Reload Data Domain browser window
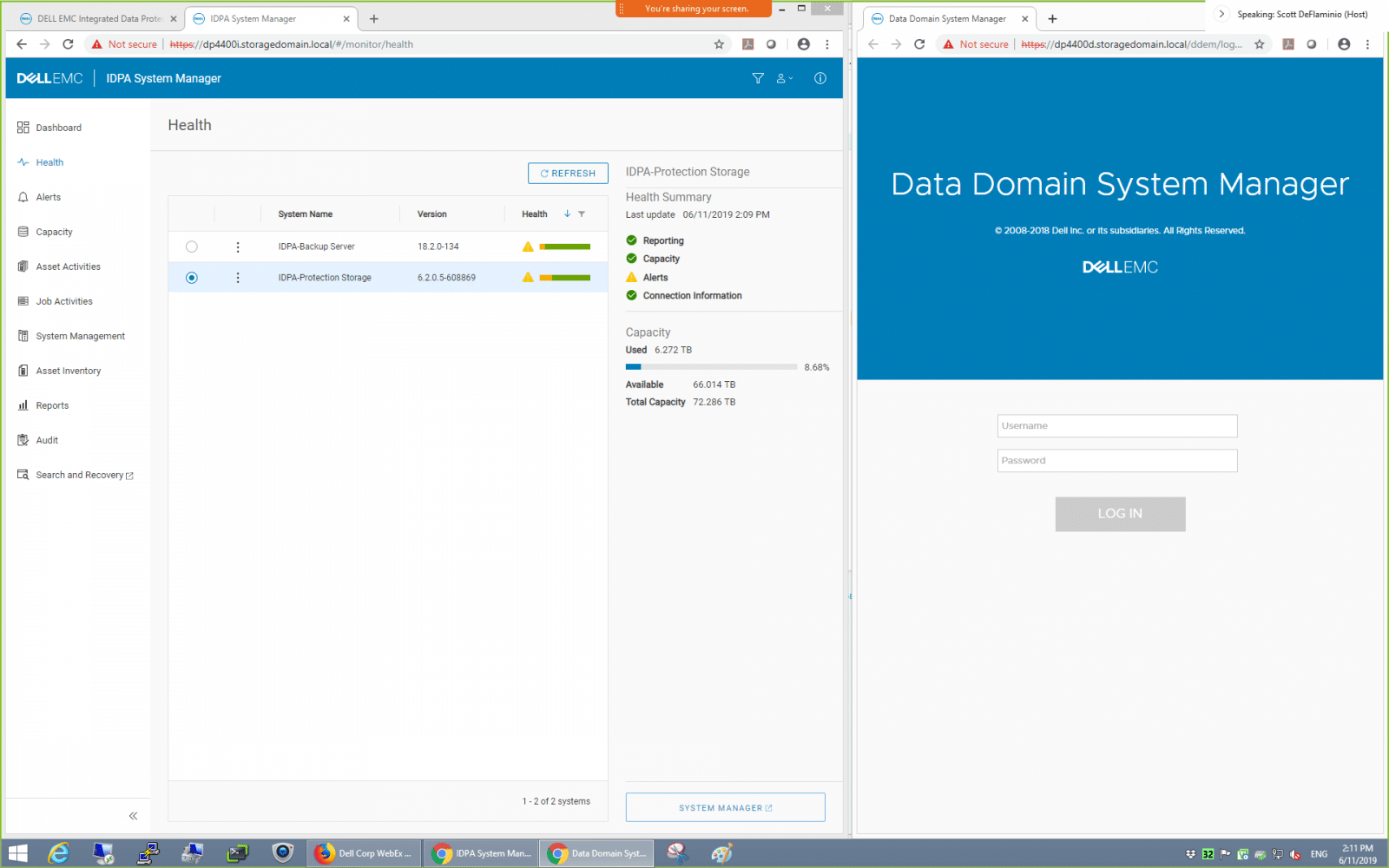This screenshot has height=868, width=1389. (x=919, y=44)
